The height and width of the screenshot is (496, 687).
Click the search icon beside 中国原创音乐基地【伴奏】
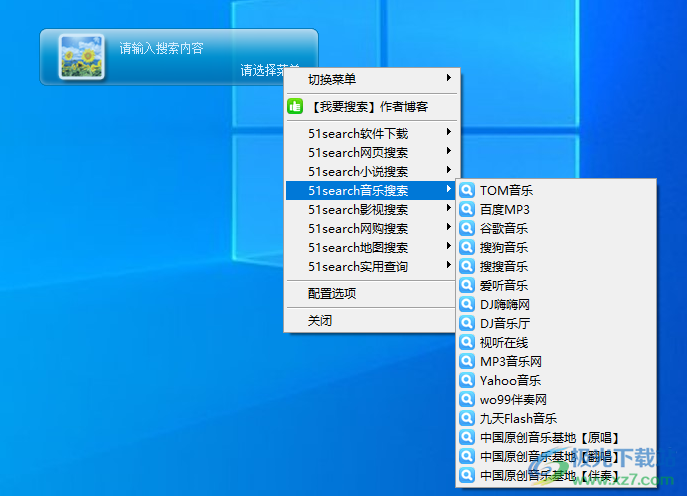tap(467, 475)
